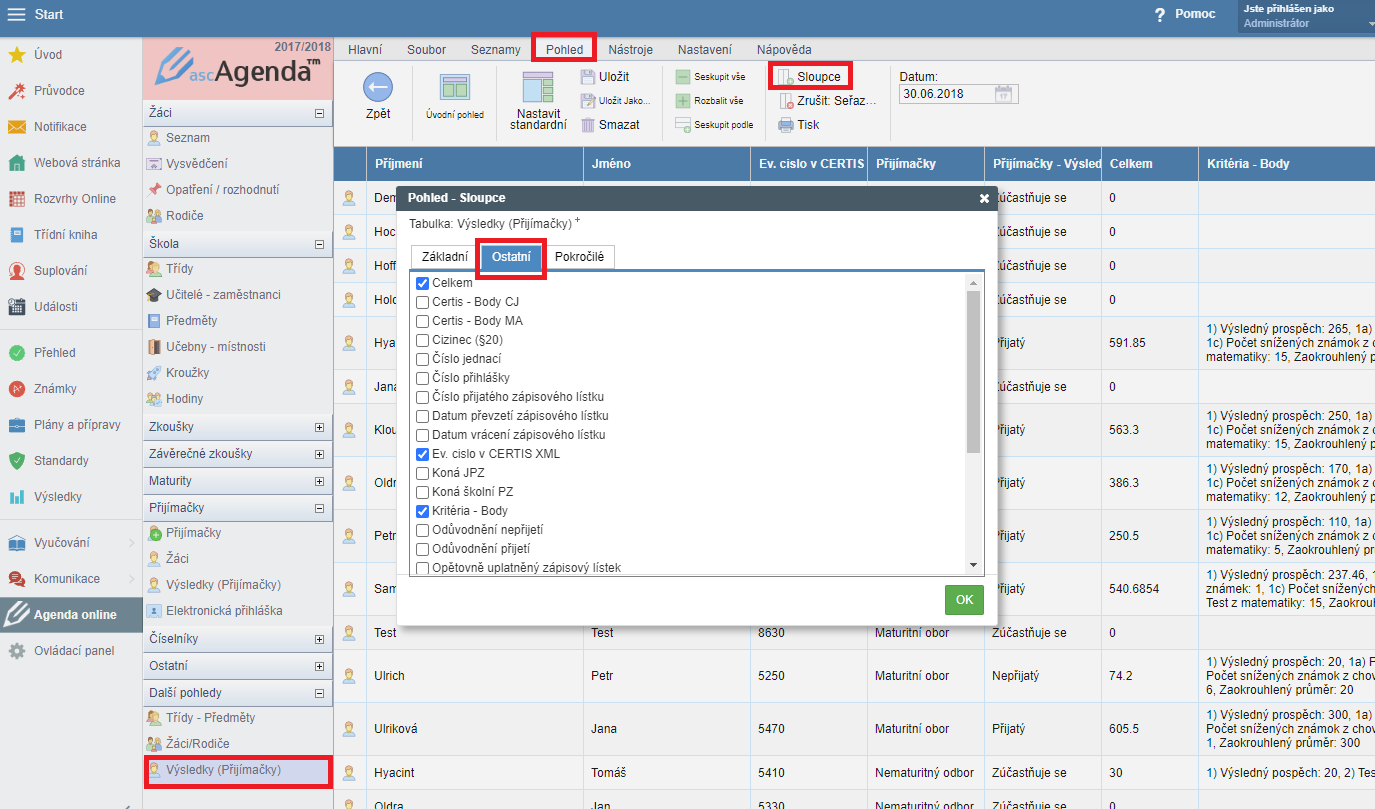Open the calendar picker next to Datum
Image resolution: width=1375 pixels, height=809 pixels.
pos(1005,94)
